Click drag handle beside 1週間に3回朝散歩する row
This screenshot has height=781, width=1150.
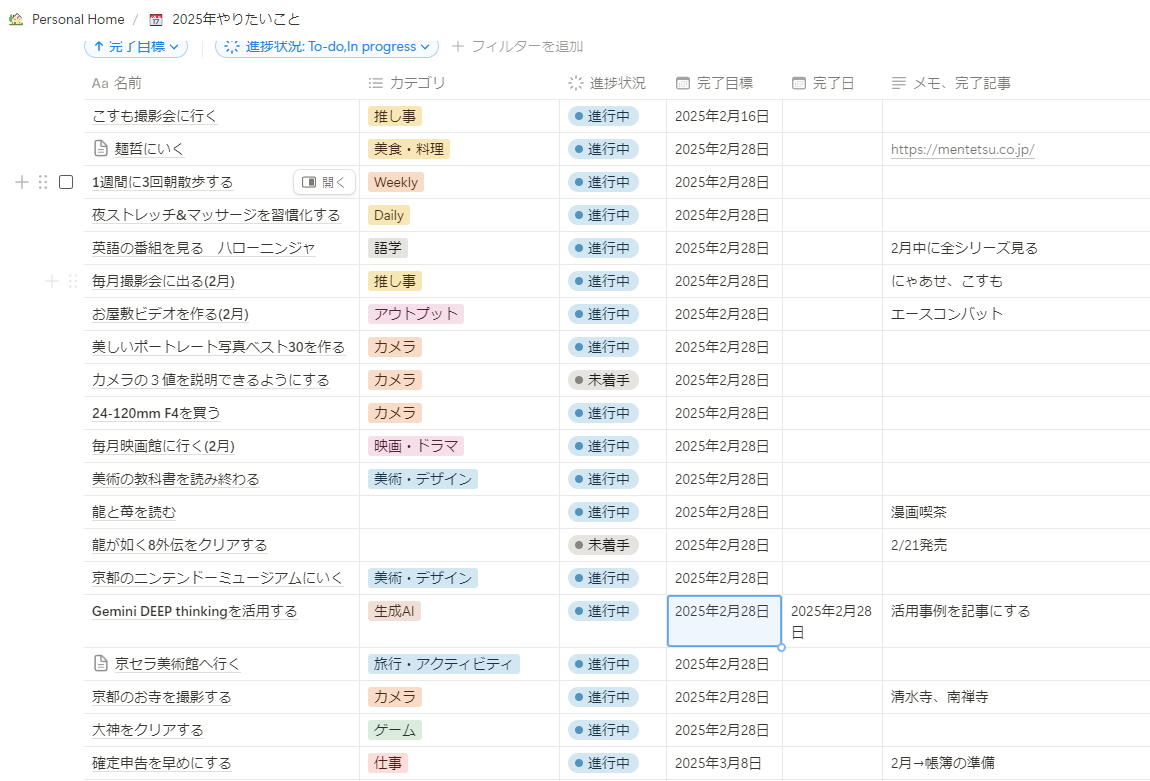tap(43, 182)
